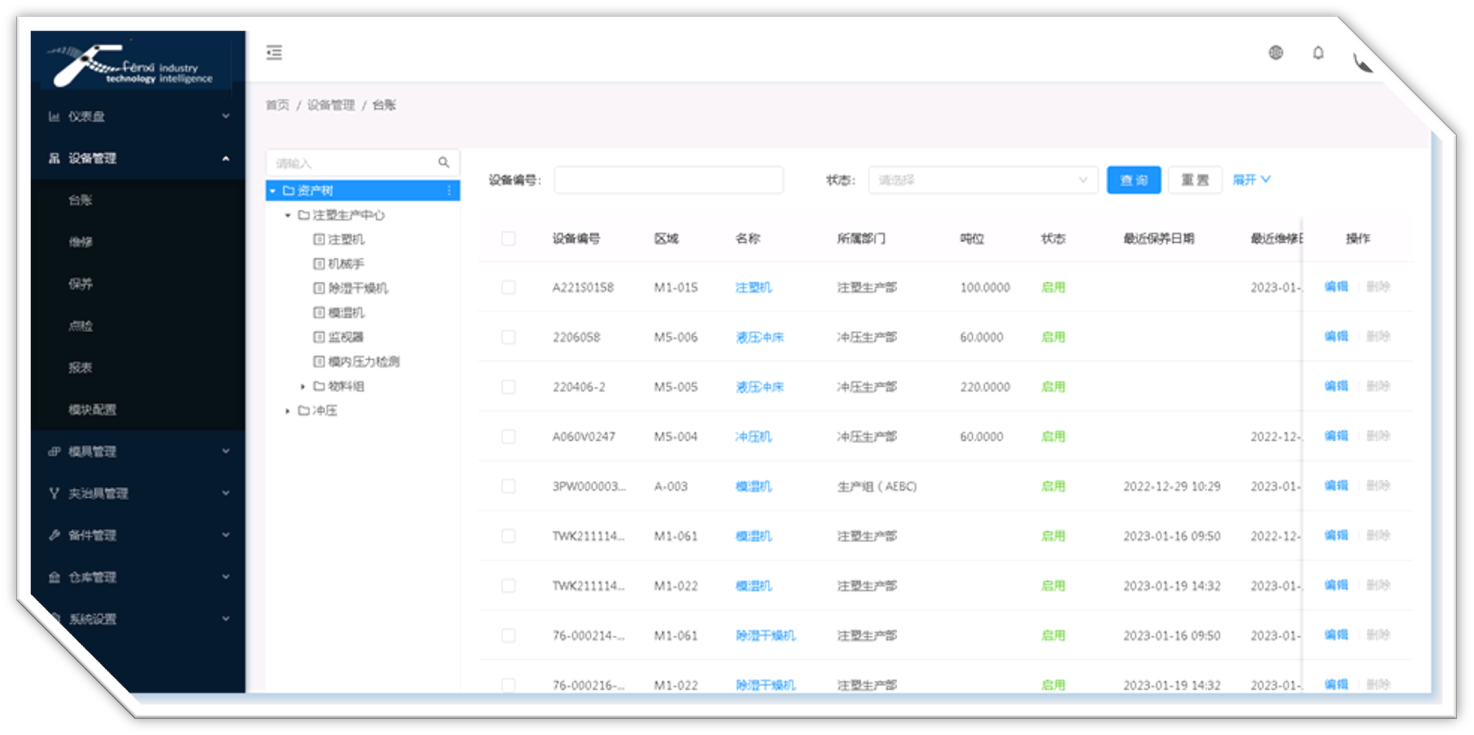Click the search magnifier in the tree filter

point(444,163)
